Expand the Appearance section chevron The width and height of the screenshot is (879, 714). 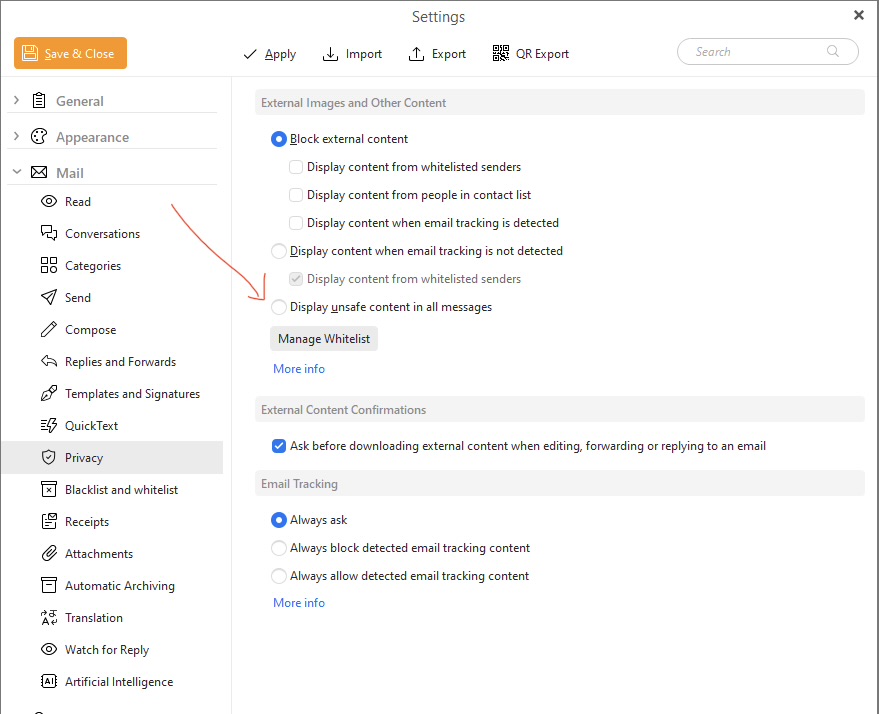tap(16, 136)
